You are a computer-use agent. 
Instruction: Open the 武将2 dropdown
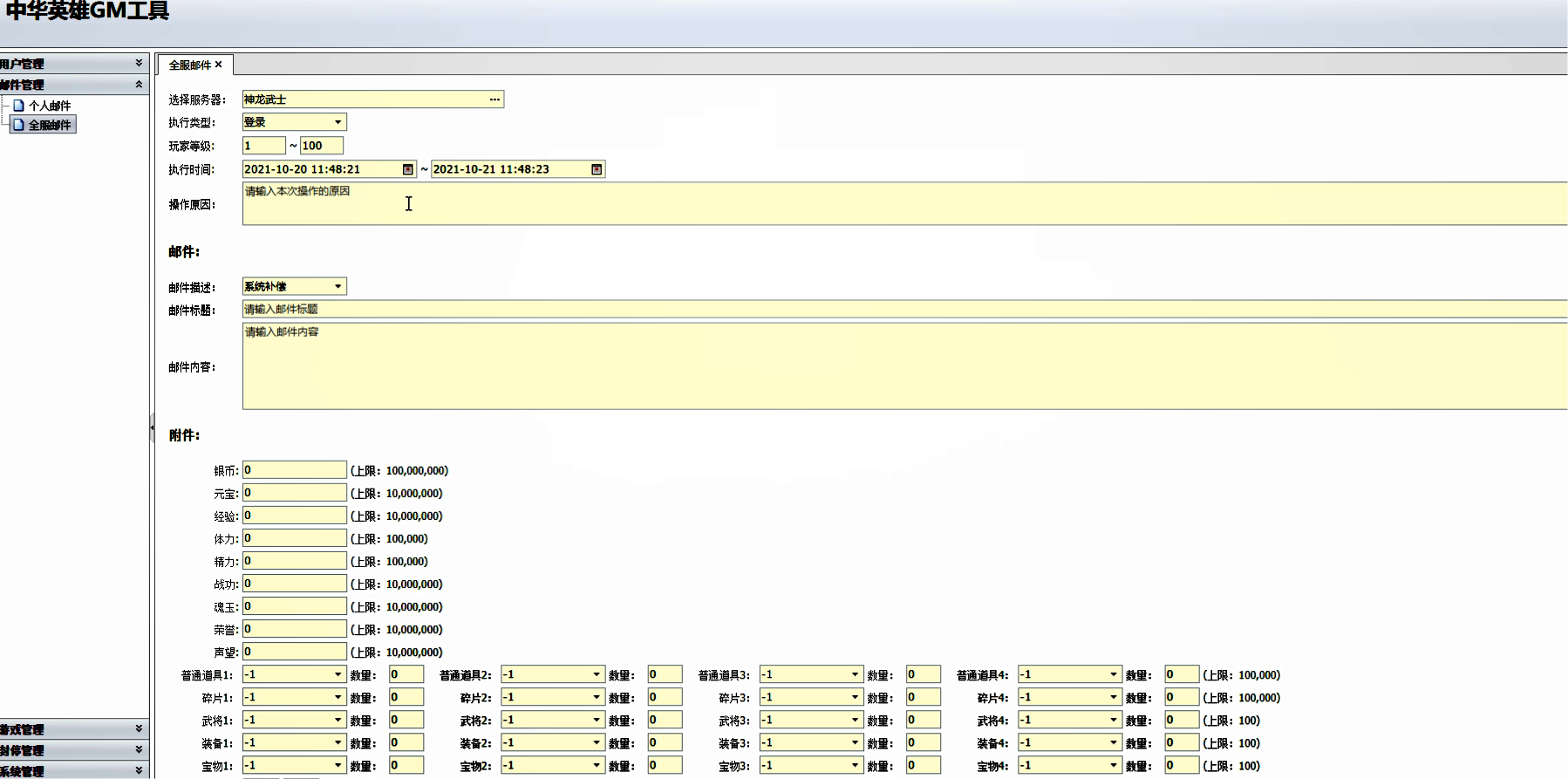coord(597,720)
